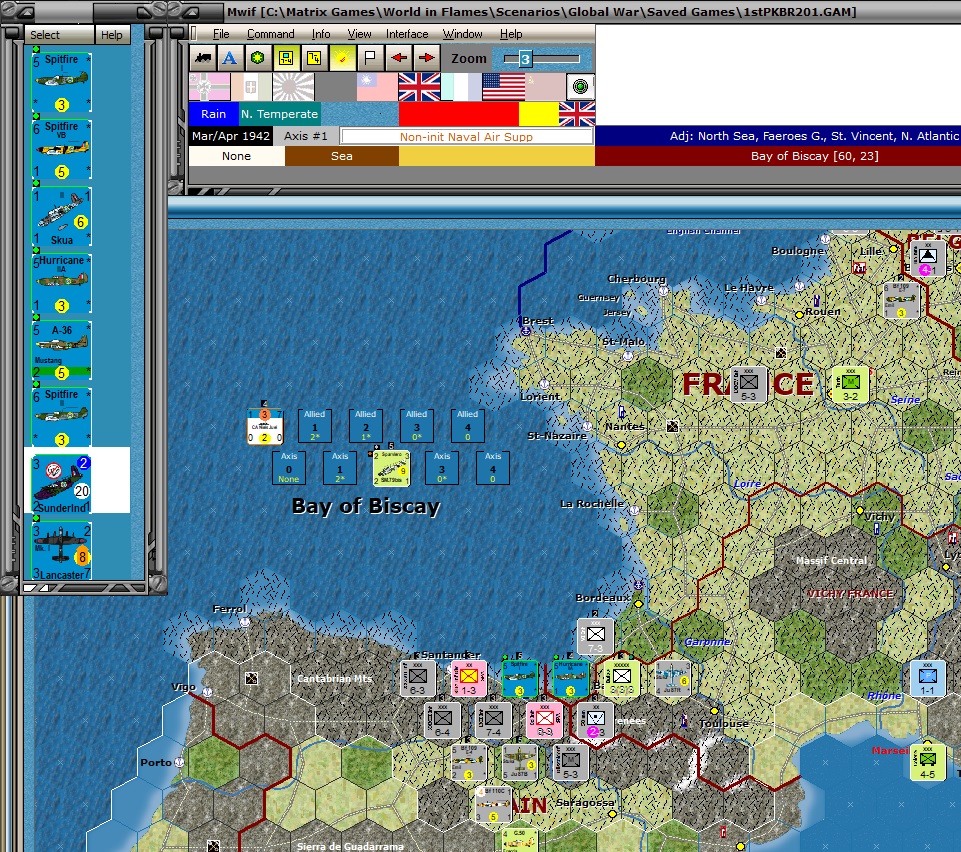Viewport: 961px width, 852px height.
Task: Click the Mar/Apr 1942 turn label
Action: point(230,136)
